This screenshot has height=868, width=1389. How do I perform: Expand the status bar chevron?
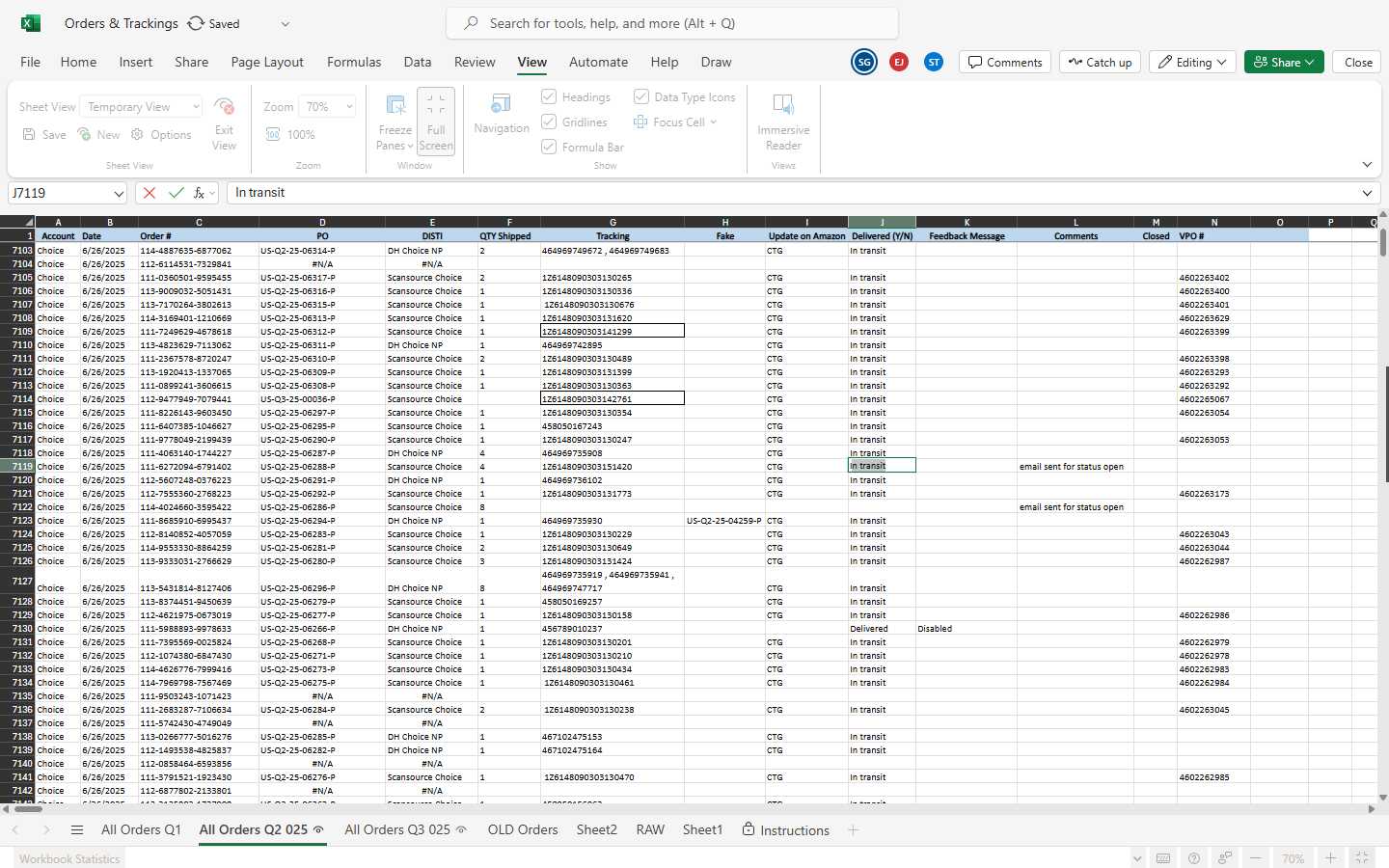tap(1137, 858)
